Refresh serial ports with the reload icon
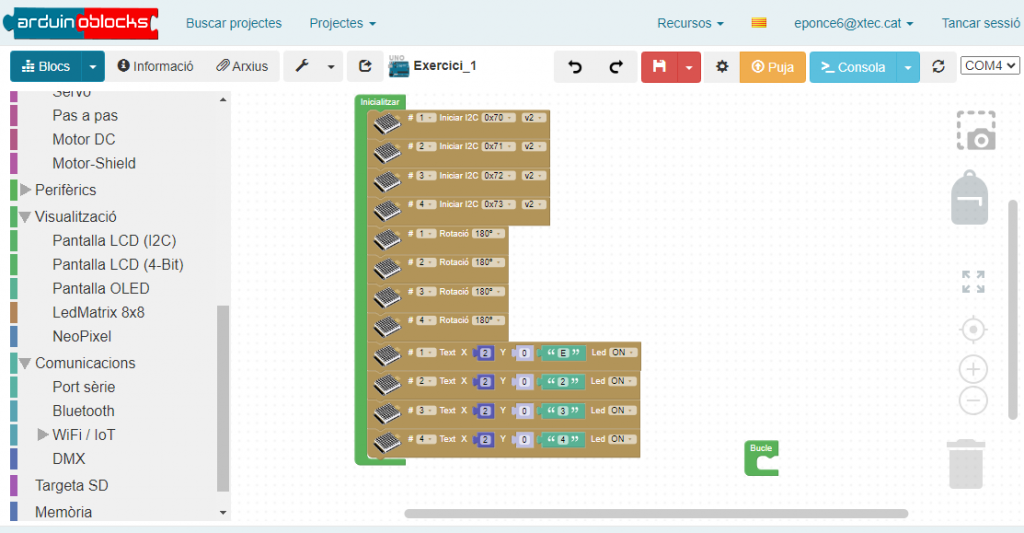1024x533 pixels. point(938,67)
